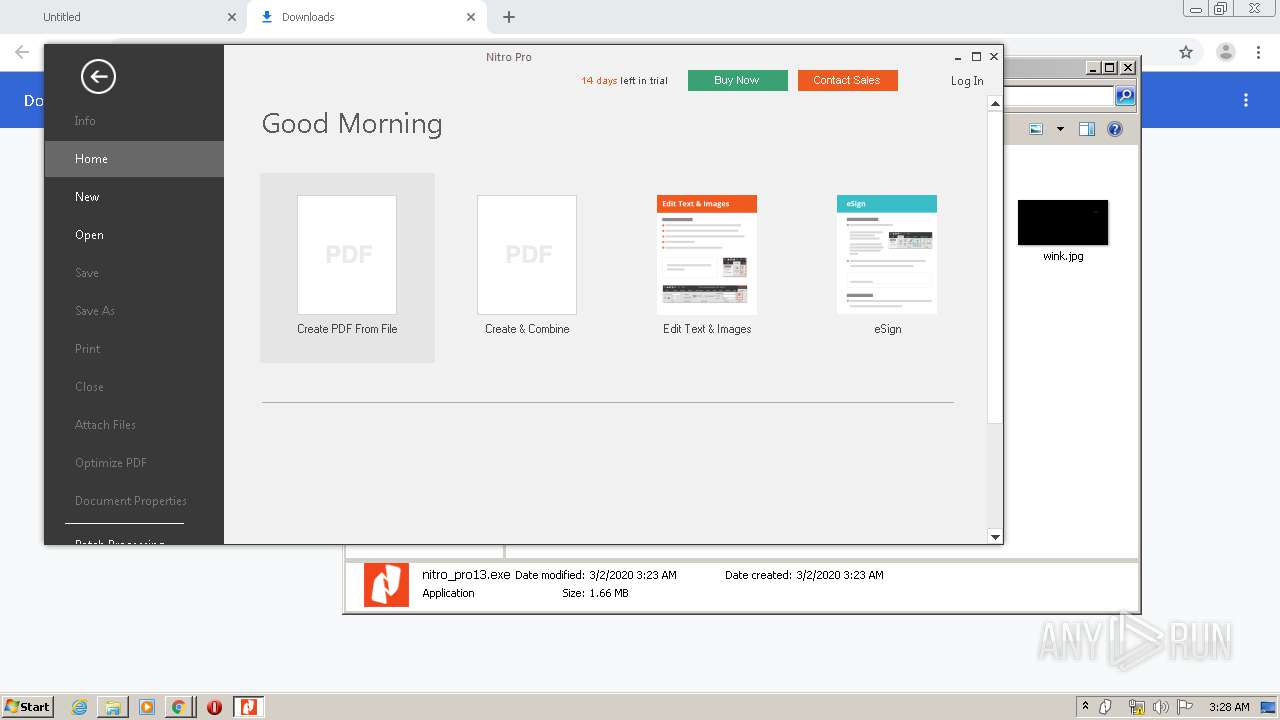Show hidden system tray icons
The height and width of the screenshot is (720, 1280).
pyautogui.click(x=1085, y=706)
